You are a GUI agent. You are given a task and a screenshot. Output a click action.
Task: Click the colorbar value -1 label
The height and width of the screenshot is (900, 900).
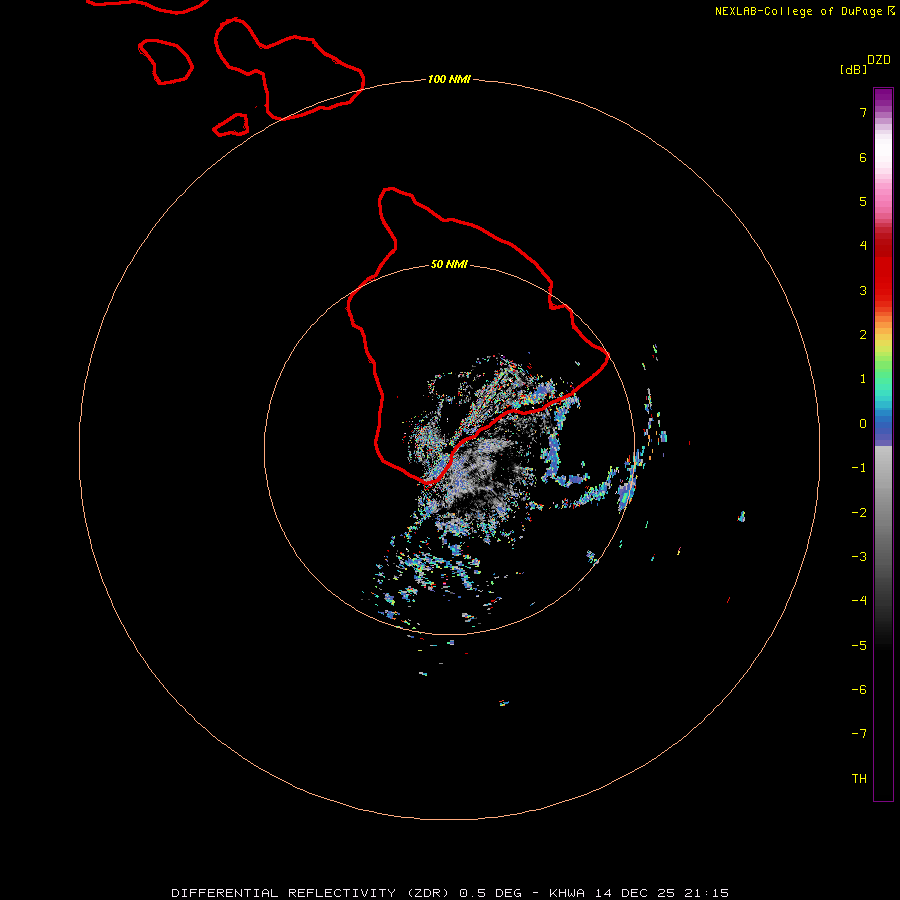coord(859,468)
